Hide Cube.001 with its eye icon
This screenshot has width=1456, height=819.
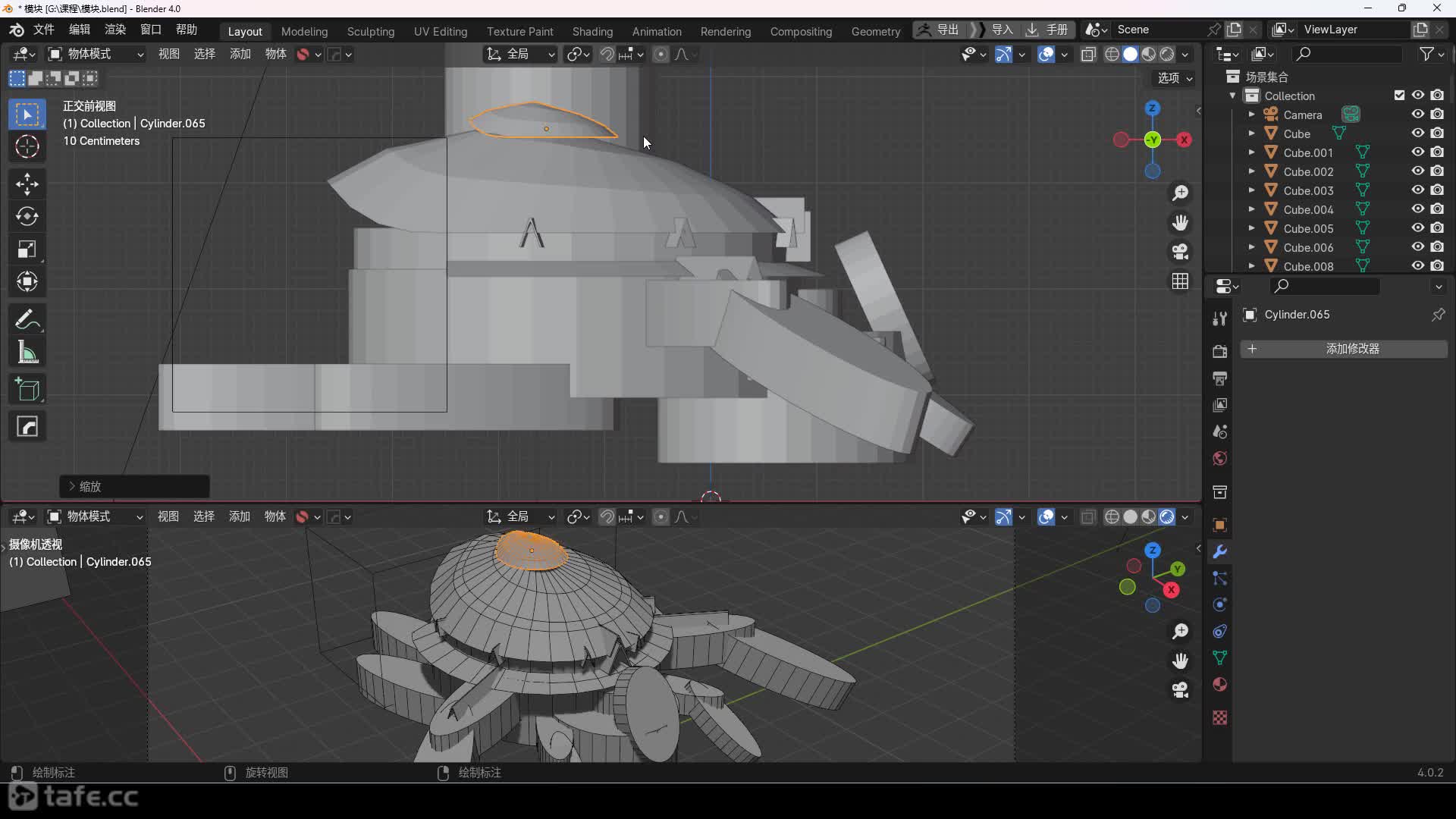[x=1417, y=152]
